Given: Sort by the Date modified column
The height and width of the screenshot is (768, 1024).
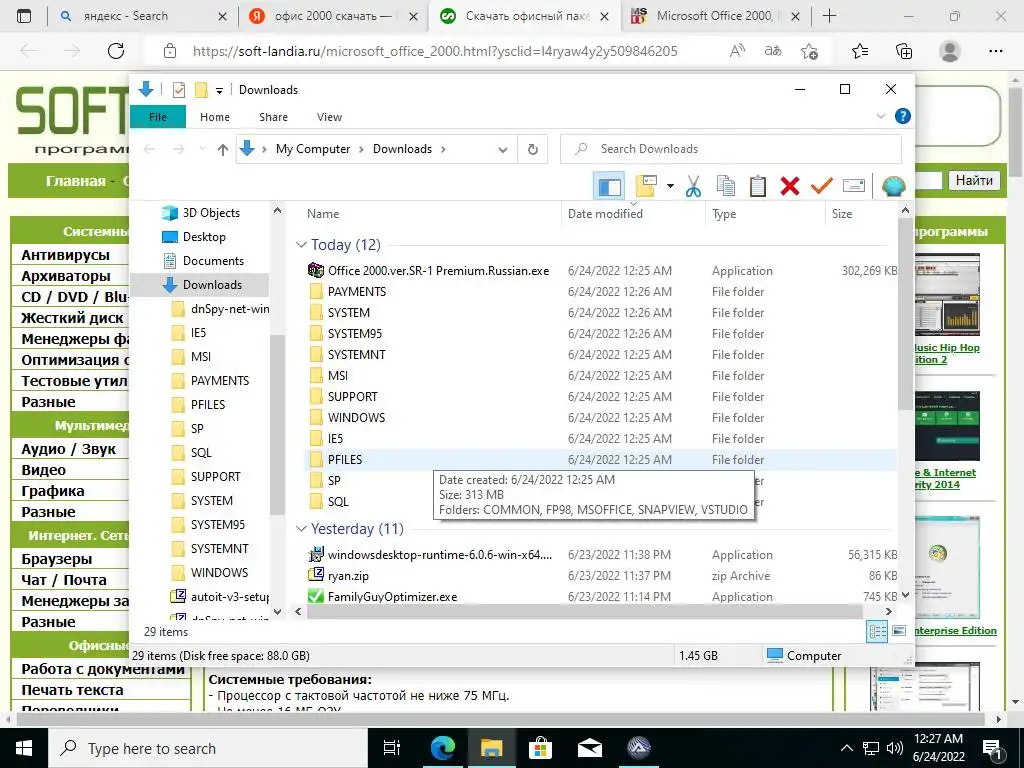Looking at the screenshot, I should coord(605,214).
